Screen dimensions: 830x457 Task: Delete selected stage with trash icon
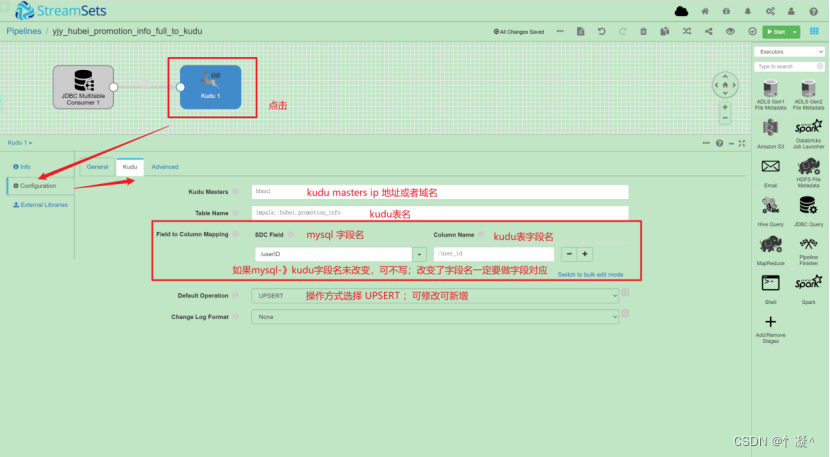(643, 31)
